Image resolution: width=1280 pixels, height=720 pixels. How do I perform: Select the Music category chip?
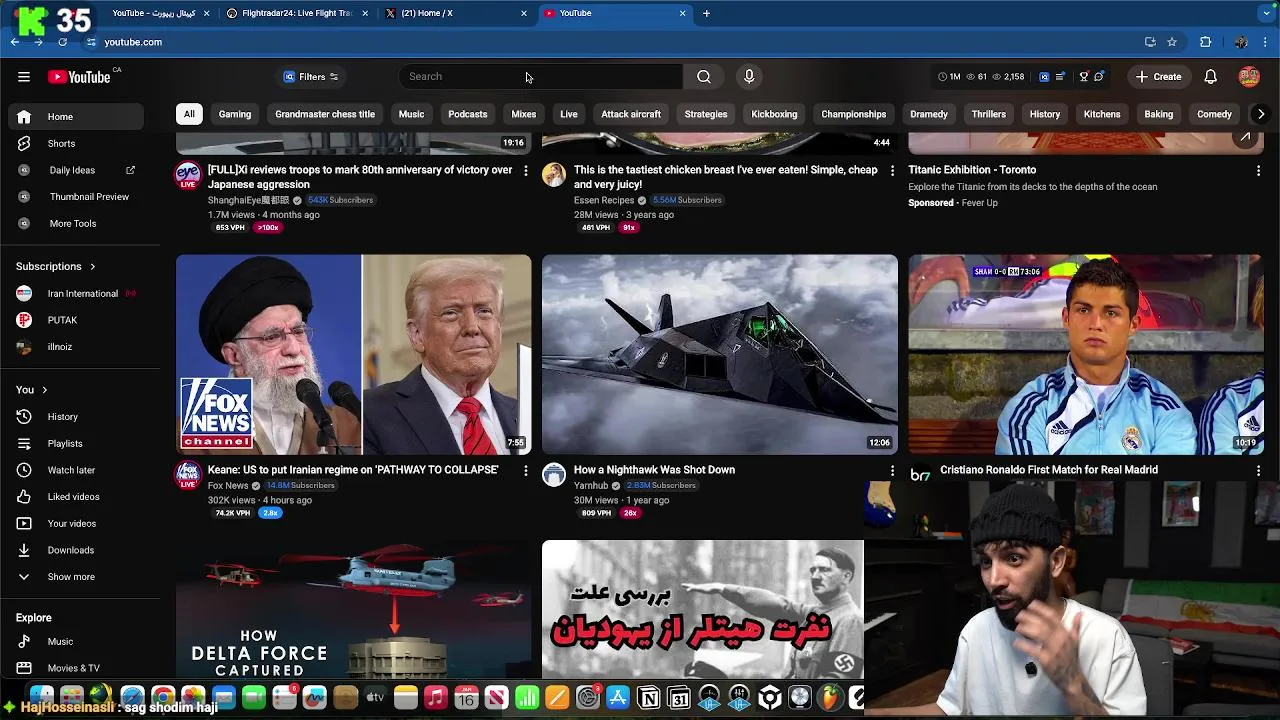(411, 114)
